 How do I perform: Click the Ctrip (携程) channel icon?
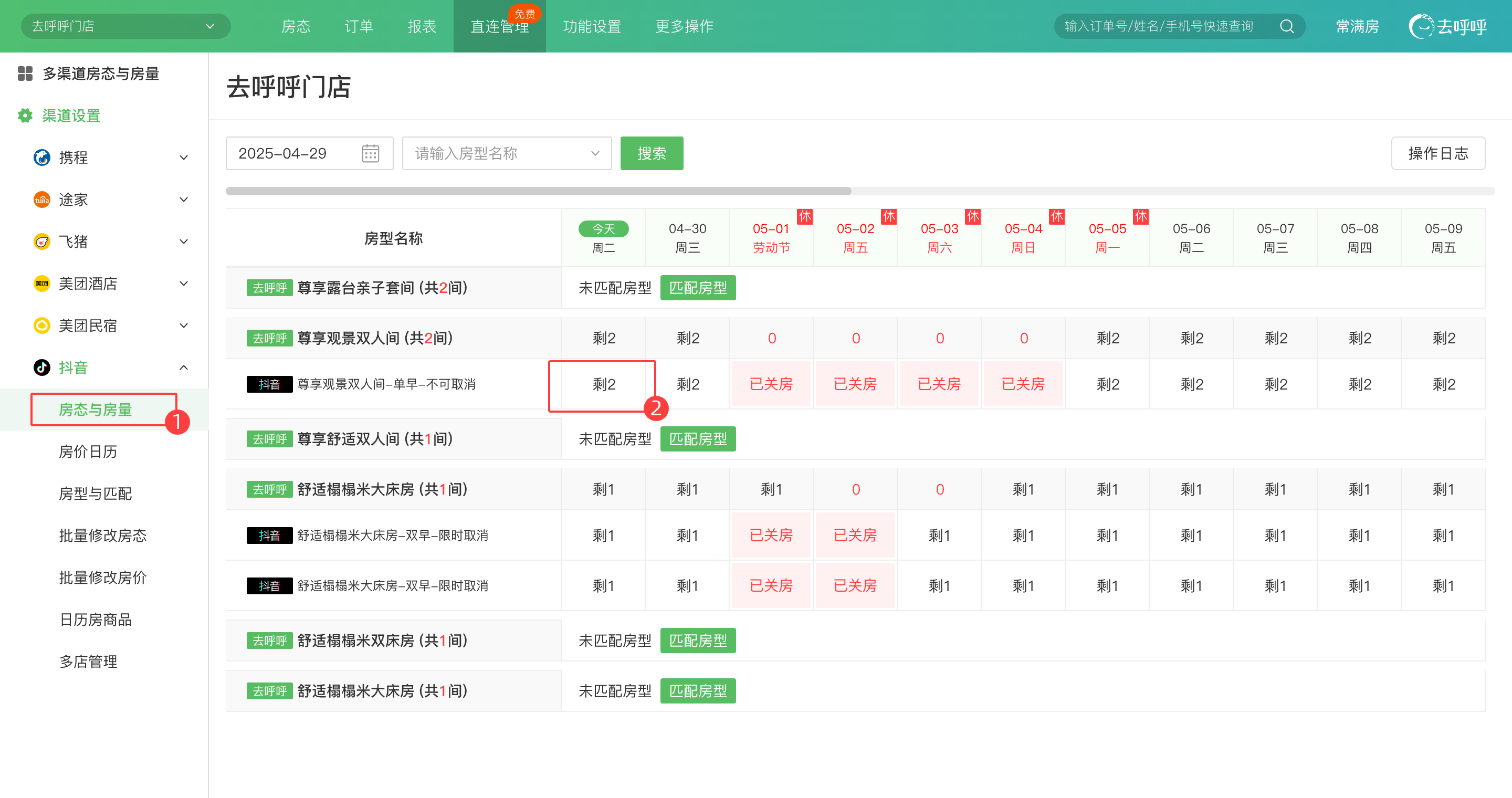[x=41, y=157]
